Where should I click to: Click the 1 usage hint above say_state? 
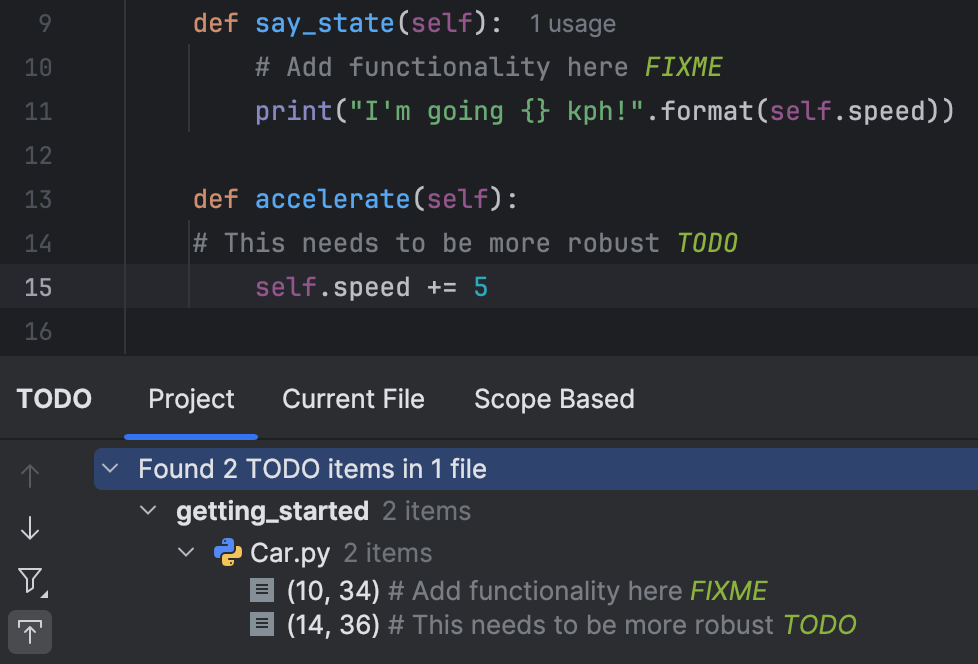(x=572, y=23)
